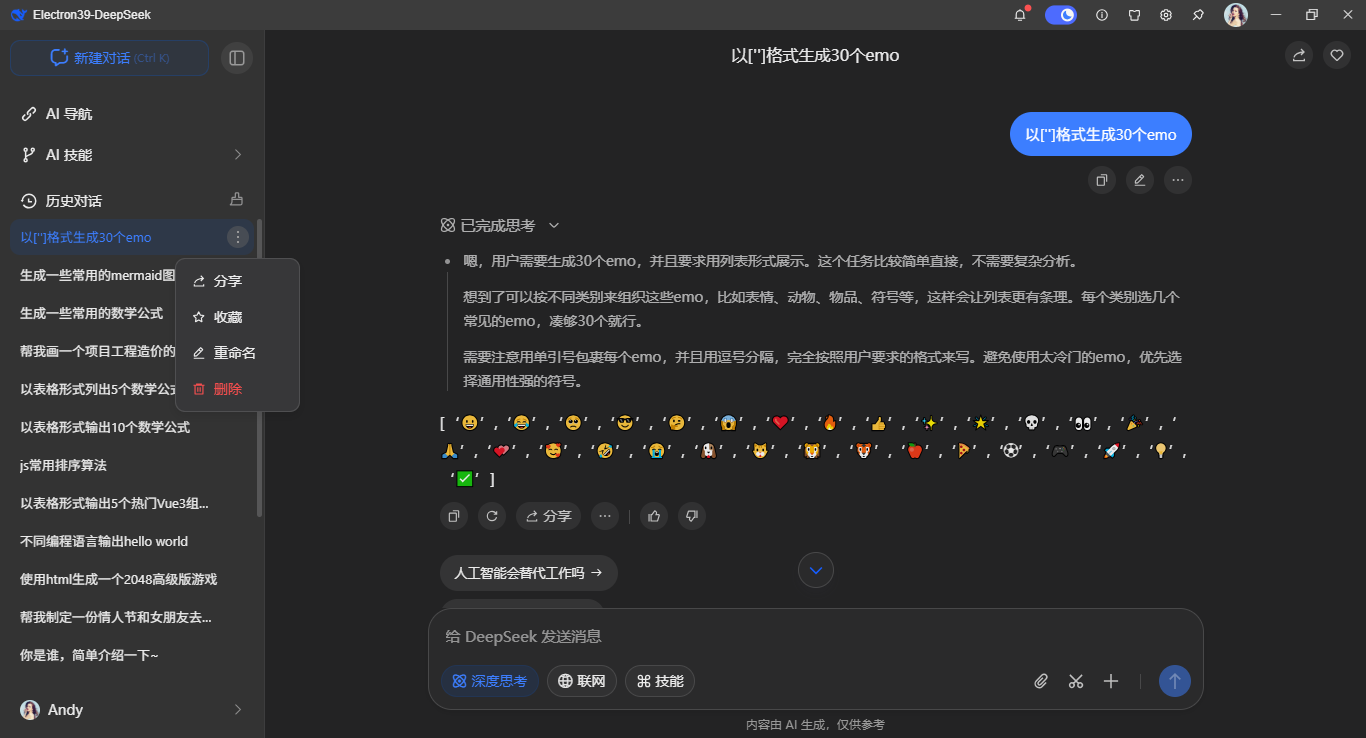Enable the 联网 web search mode
Screen dimensions: 1366x738
click(581, 681)
